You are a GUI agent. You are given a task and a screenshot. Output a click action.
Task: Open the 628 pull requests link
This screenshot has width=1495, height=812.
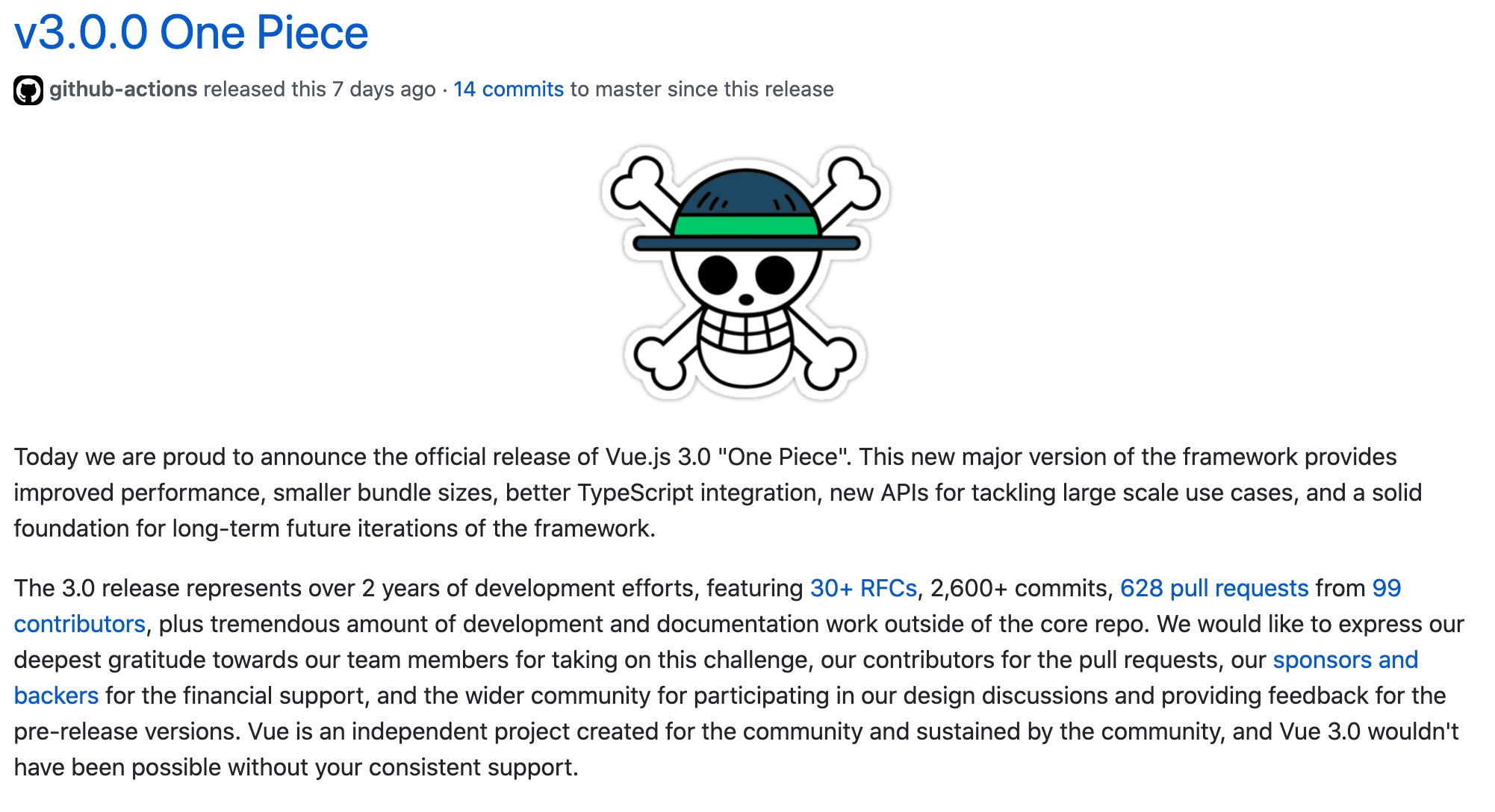click(x=1214, y=588)
